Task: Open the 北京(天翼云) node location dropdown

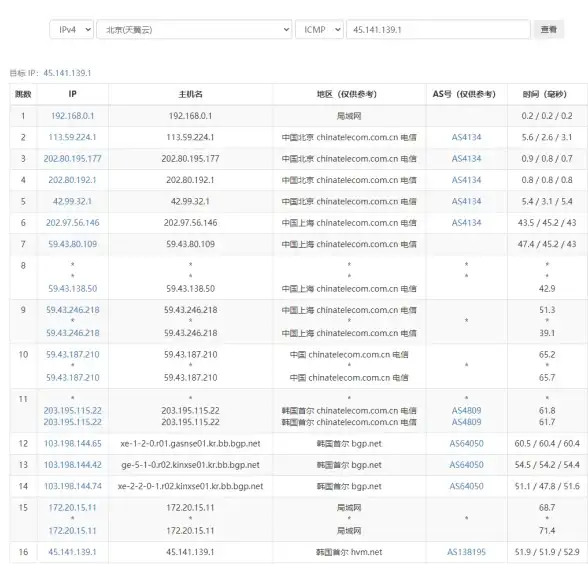Action: [x=194, y=29]
